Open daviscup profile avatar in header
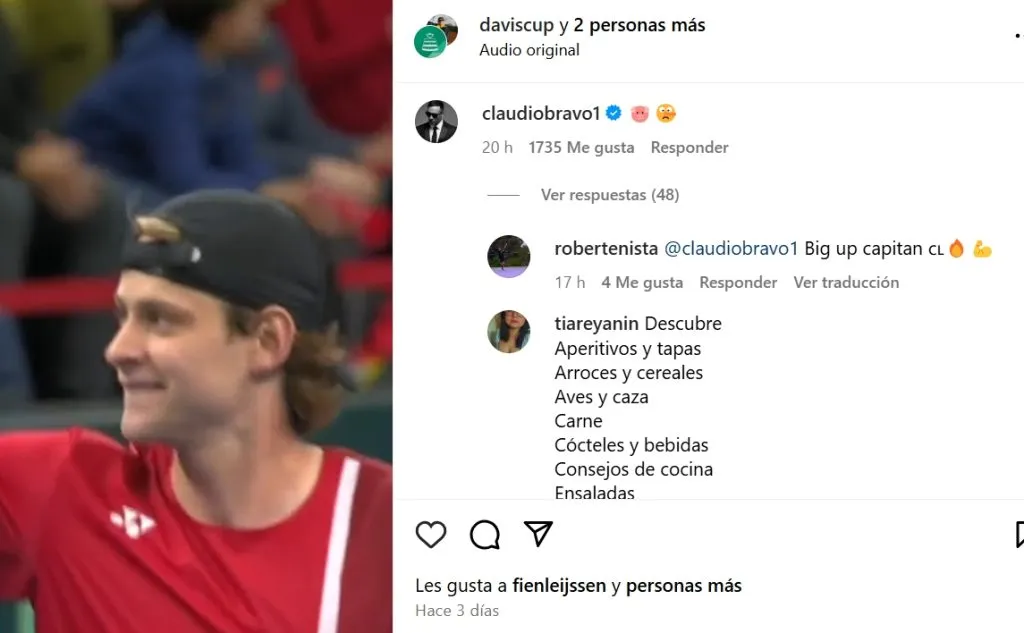Image resolution: width=1024 pixels, height=633 pixels. pos(435,37)
